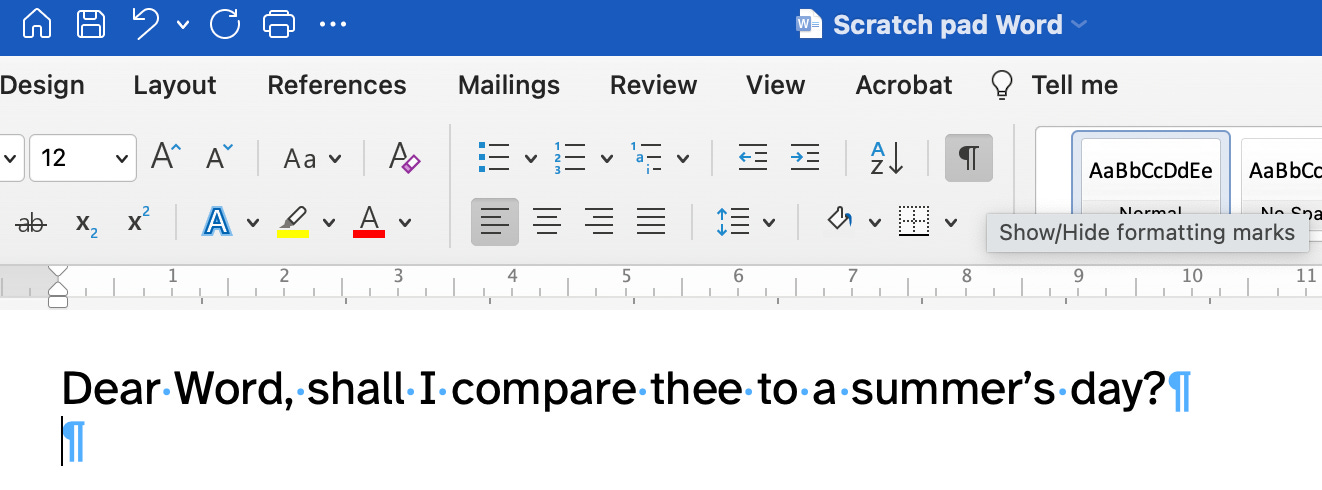The height and width of the screenshot is (490, 1322).
Task: Toggle superscript formatting
Action: (x=139, y=221)
